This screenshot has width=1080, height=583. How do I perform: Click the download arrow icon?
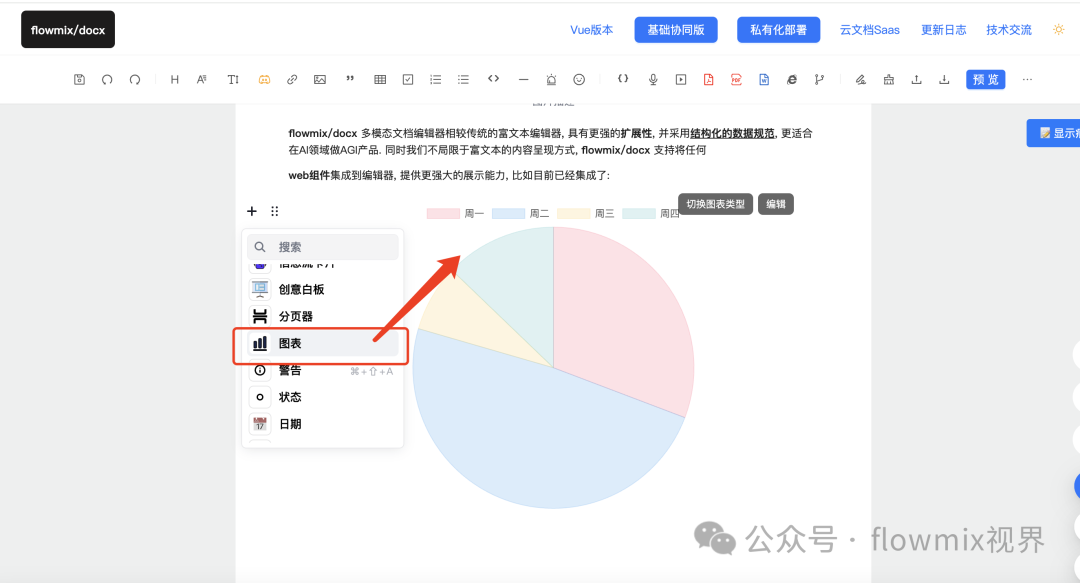[x=944, y=79]
